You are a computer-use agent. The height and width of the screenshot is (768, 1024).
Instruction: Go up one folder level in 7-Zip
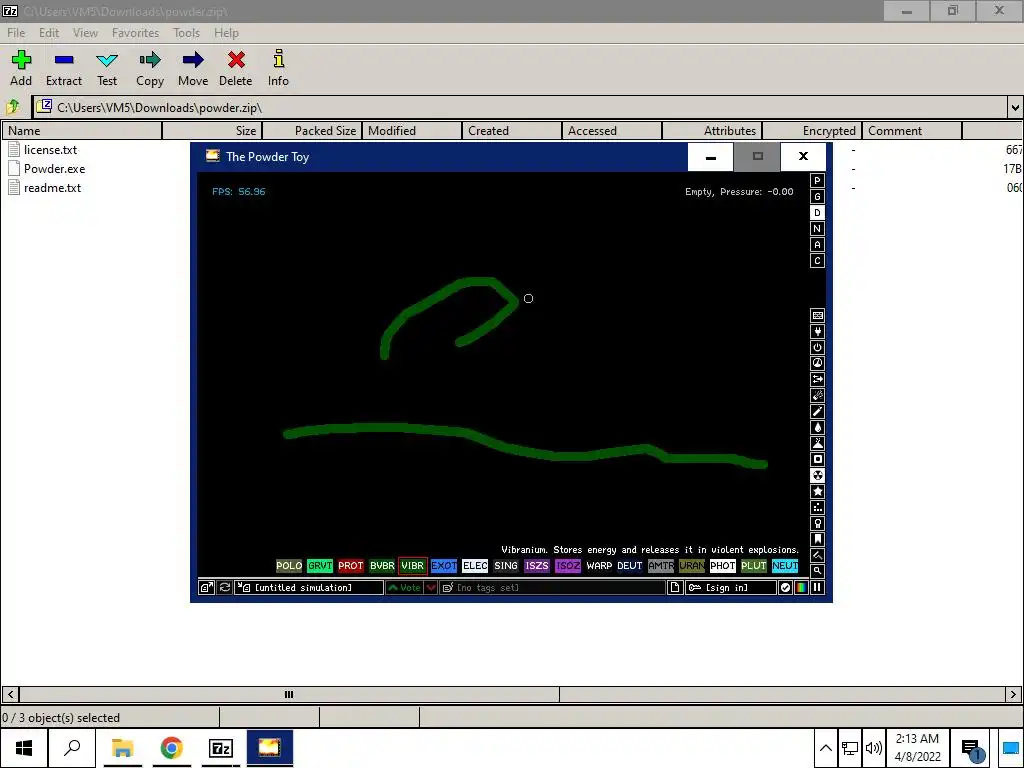13,107
